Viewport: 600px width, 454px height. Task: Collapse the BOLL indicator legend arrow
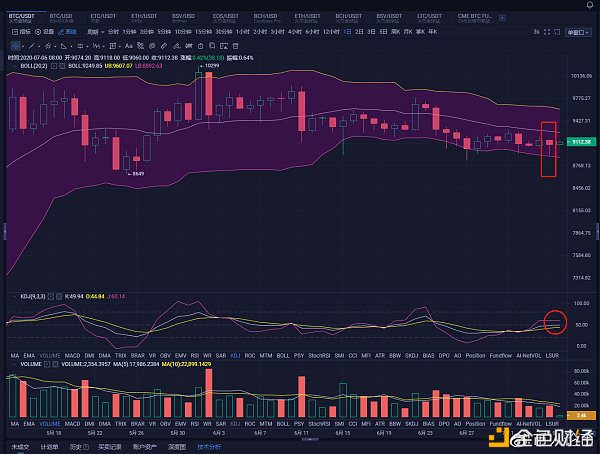[x=14, y=66]
